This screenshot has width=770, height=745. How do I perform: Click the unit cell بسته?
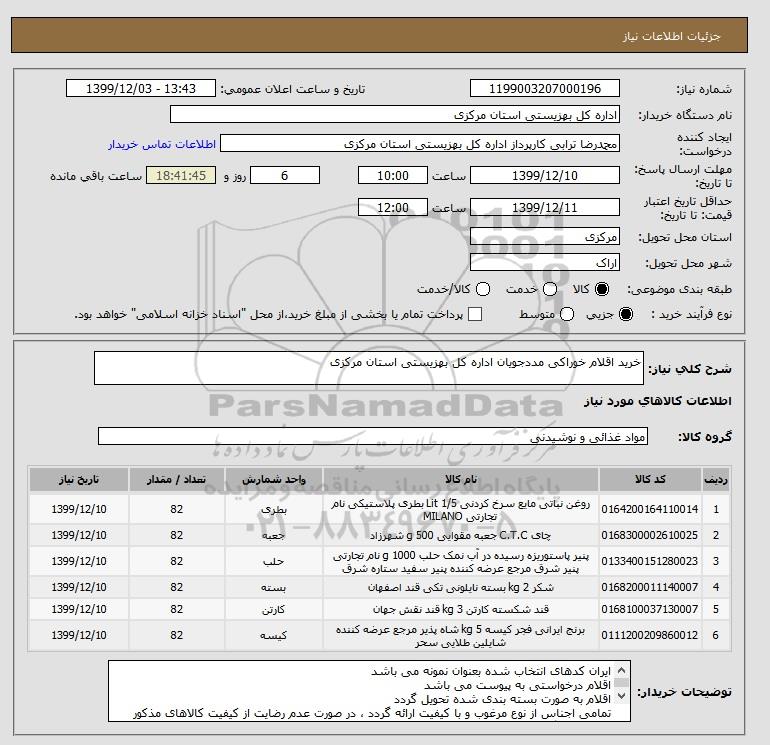(x=274, y=587)
